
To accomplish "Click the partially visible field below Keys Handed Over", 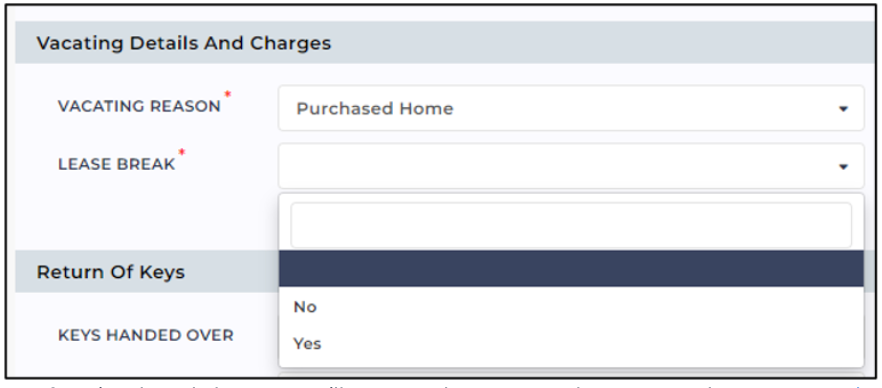I will [571, 375].
